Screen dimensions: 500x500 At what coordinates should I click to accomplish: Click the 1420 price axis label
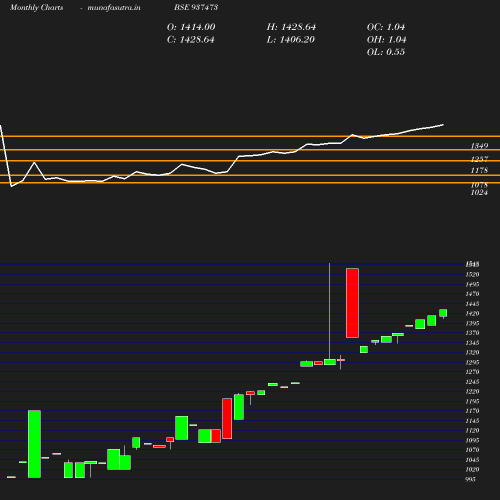tap(473, 313)
